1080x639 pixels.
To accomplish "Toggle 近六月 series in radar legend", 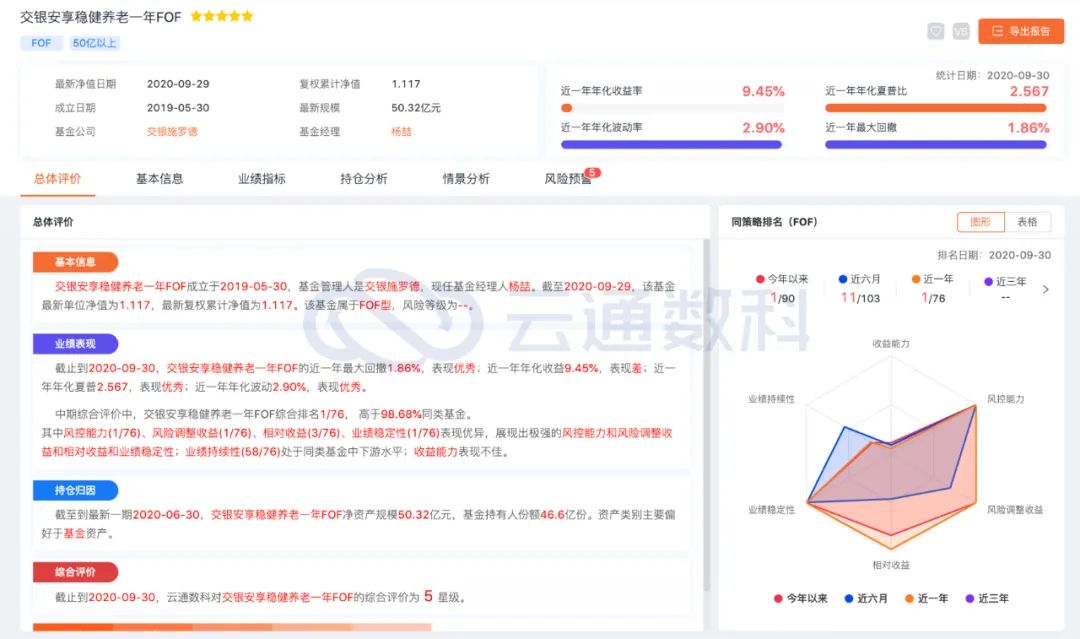I will point(865,598).
